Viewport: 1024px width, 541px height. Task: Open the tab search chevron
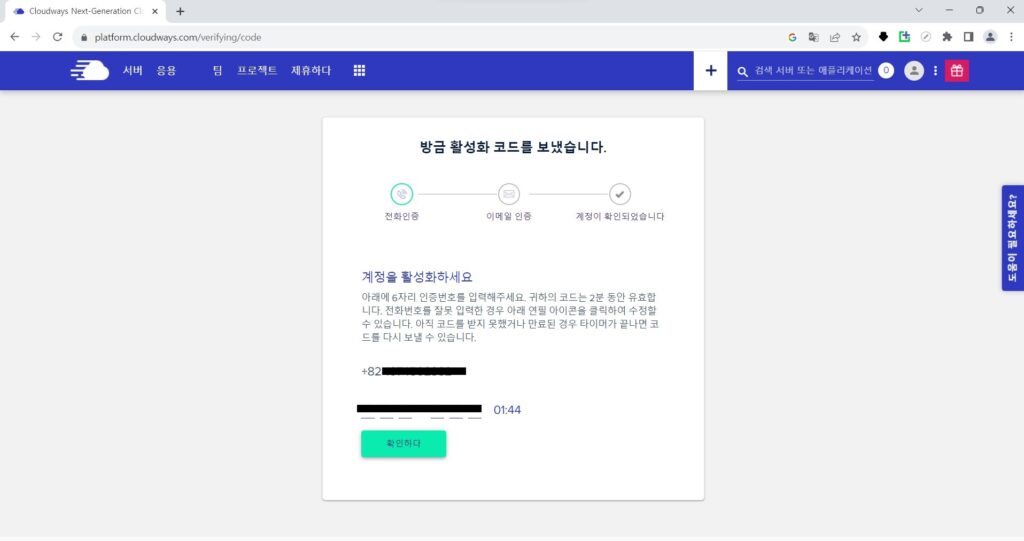click(919, 10)
